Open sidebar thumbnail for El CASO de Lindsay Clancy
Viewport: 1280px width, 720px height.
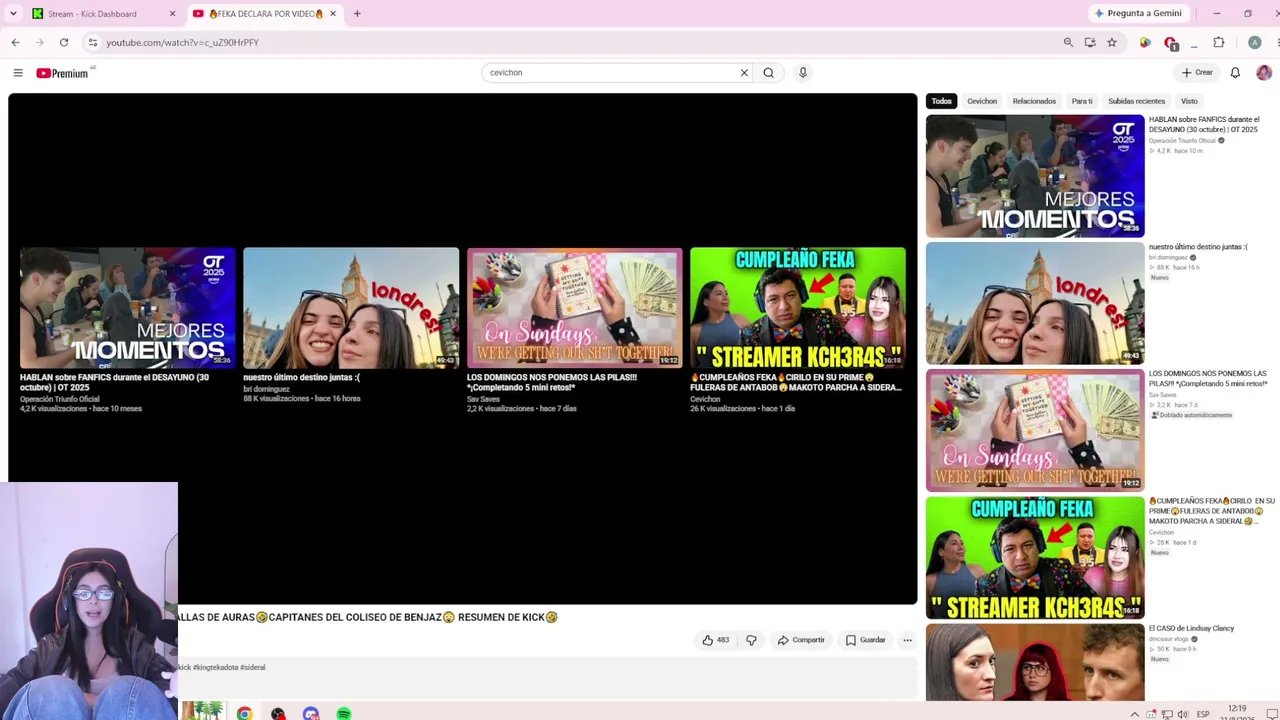1035,662
